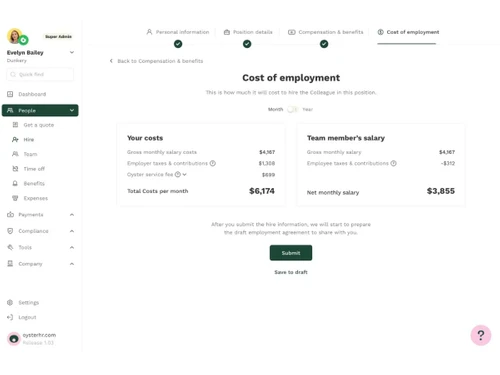The image size is (500, 375).
Task: Click the Position details briefcase icon
Action: (x=227, y=32)
